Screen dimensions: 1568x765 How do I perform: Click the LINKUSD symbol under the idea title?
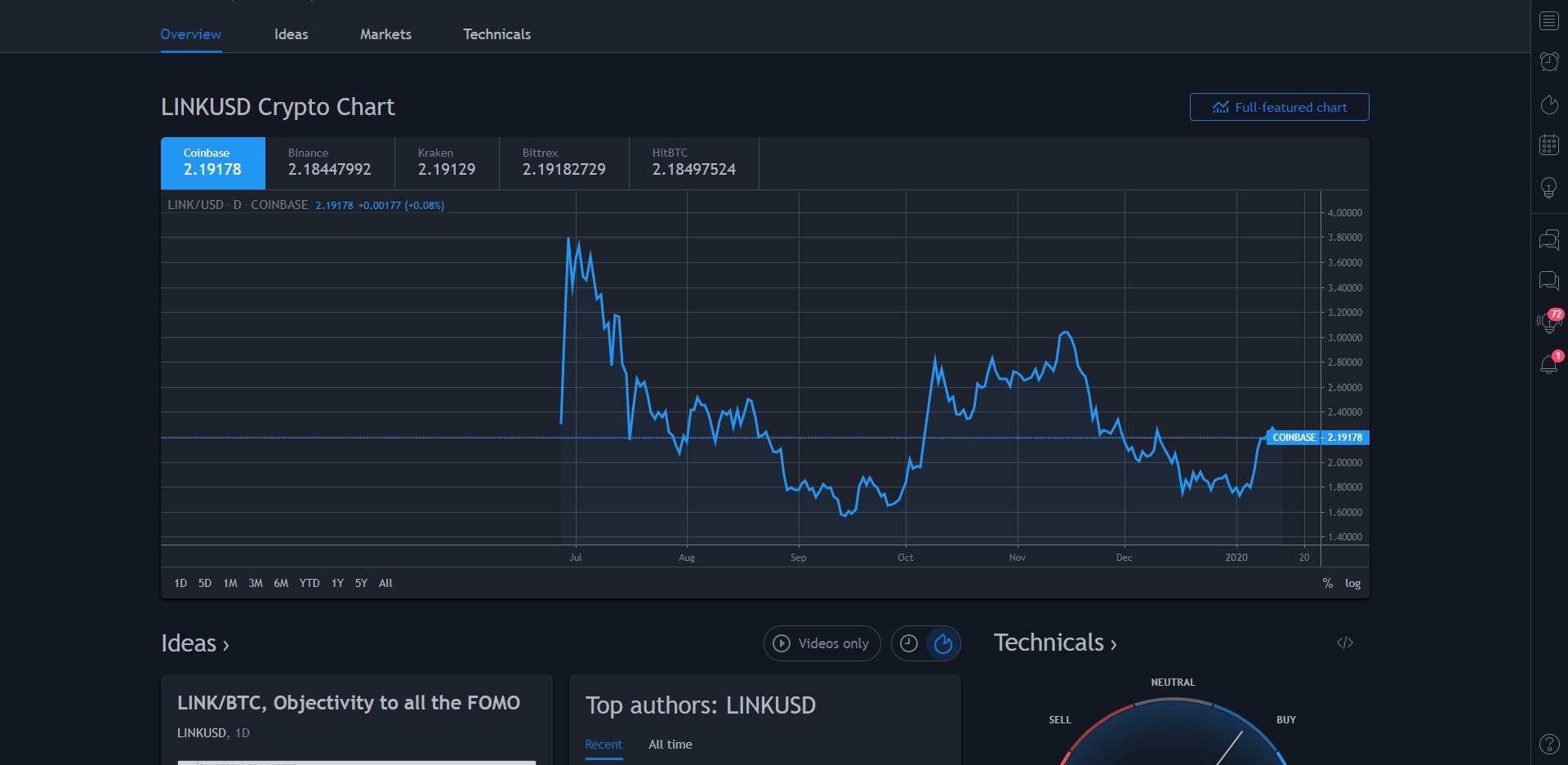(x=202, y=733)
